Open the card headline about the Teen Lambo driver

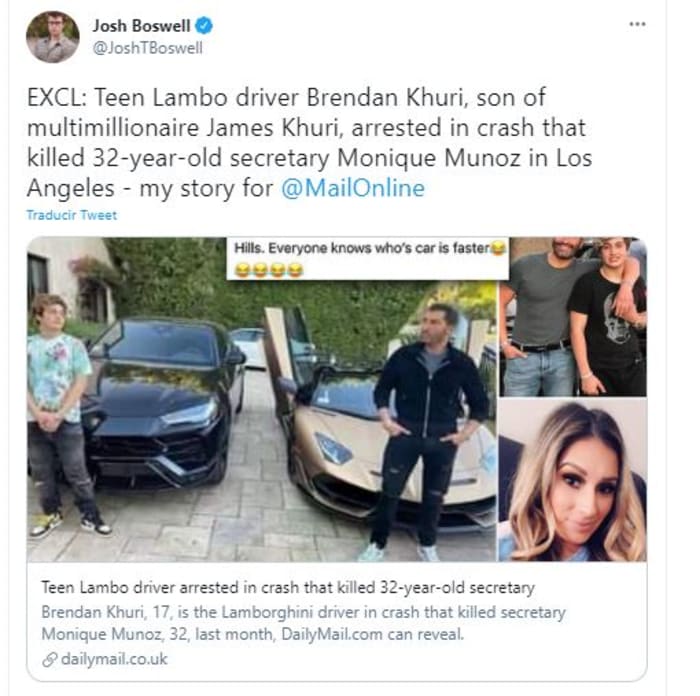[288, 588]
